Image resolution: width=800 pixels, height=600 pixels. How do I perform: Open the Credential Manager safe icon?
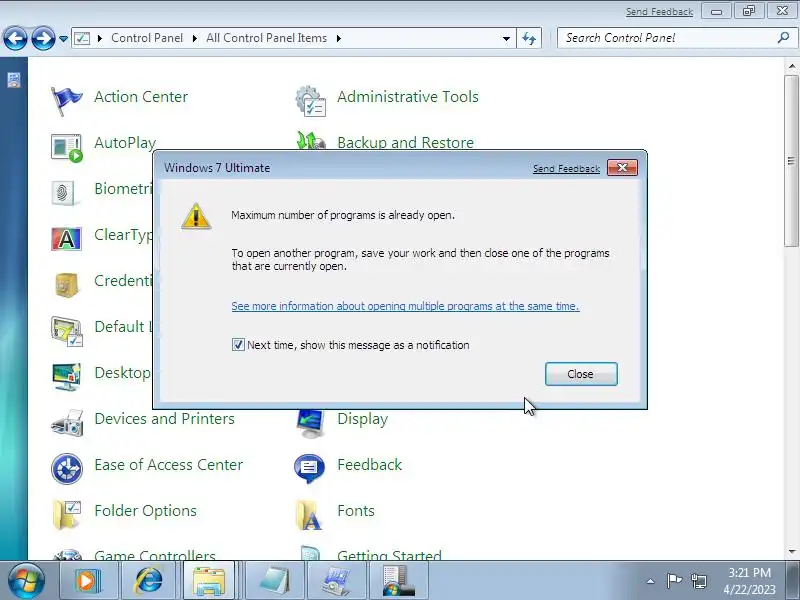point(66,285)
